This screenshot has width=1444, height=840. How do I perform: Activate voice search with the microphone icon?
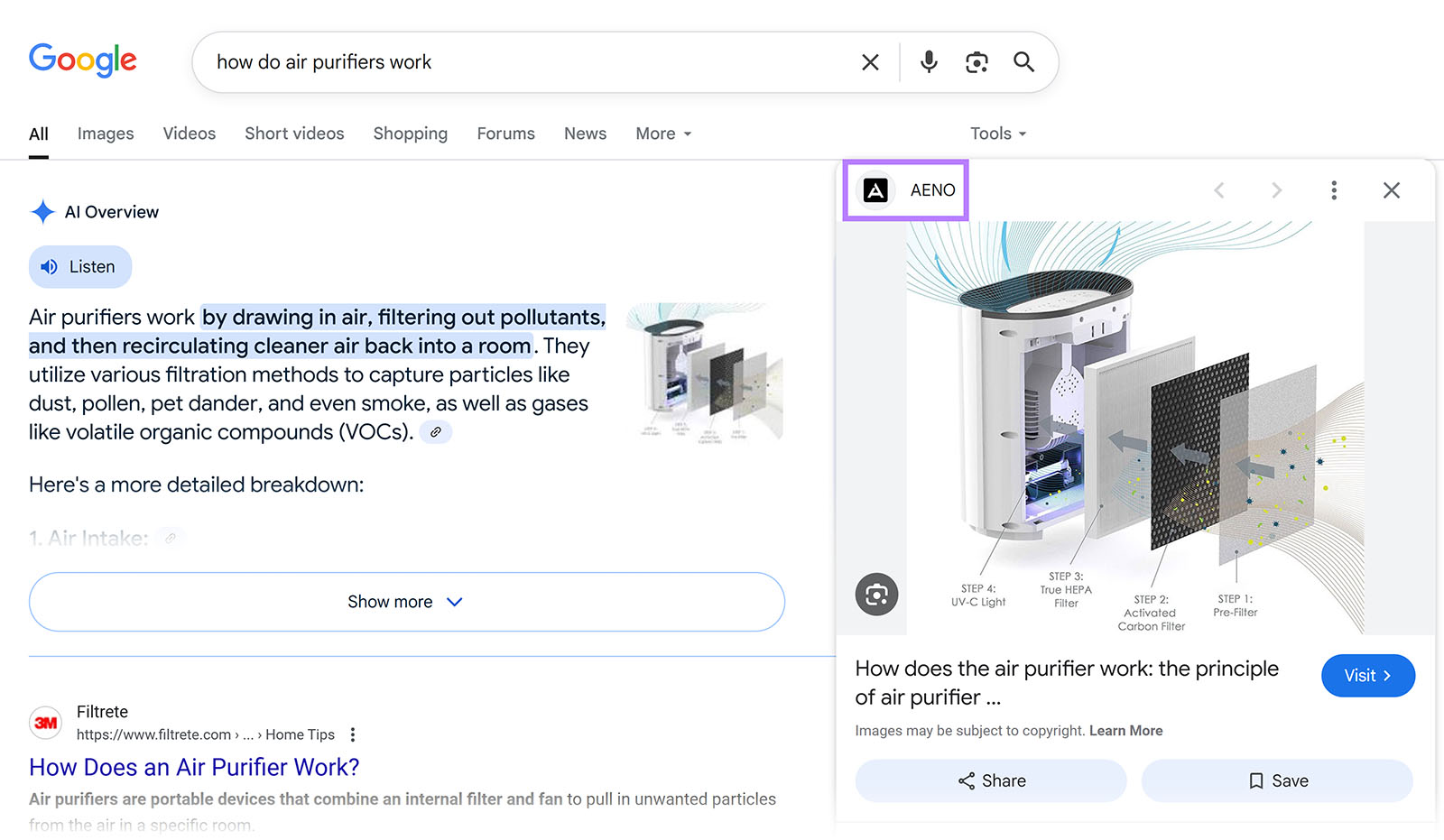[928, 61]
